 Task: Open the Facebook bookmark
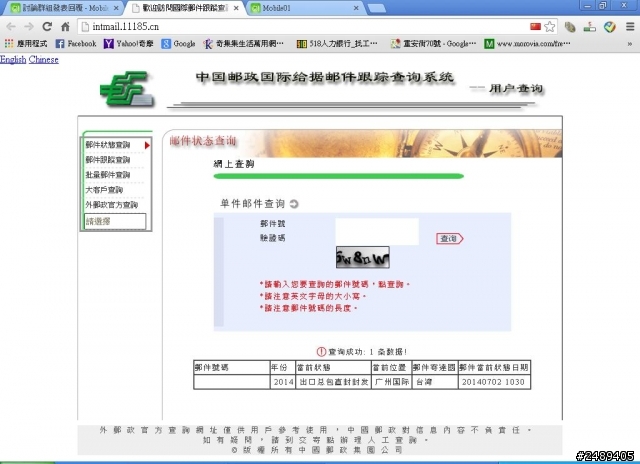click(x=76, y=43)
